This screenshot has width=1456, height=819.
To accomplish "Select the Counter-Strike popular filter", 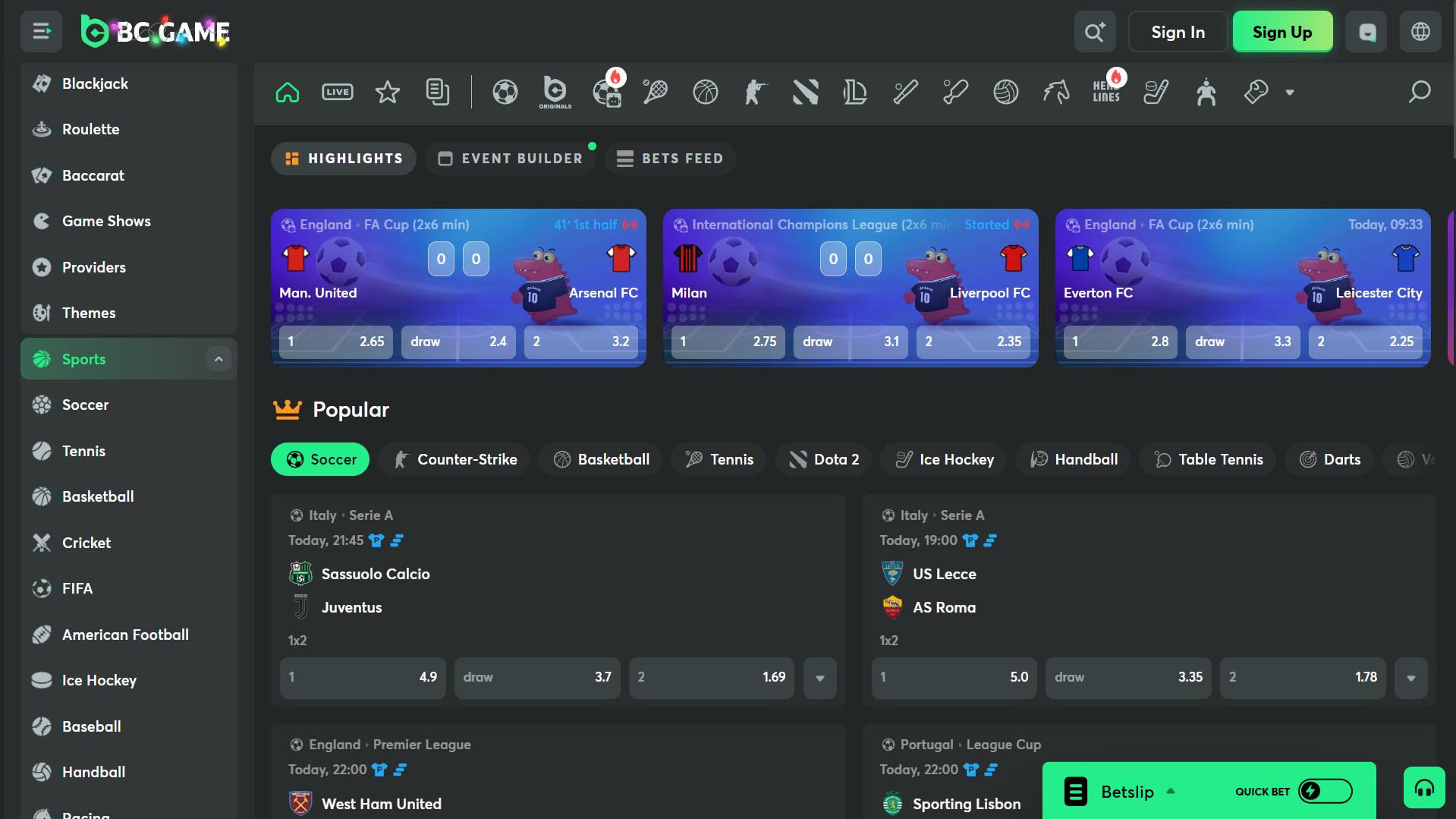I will [454, 459].
